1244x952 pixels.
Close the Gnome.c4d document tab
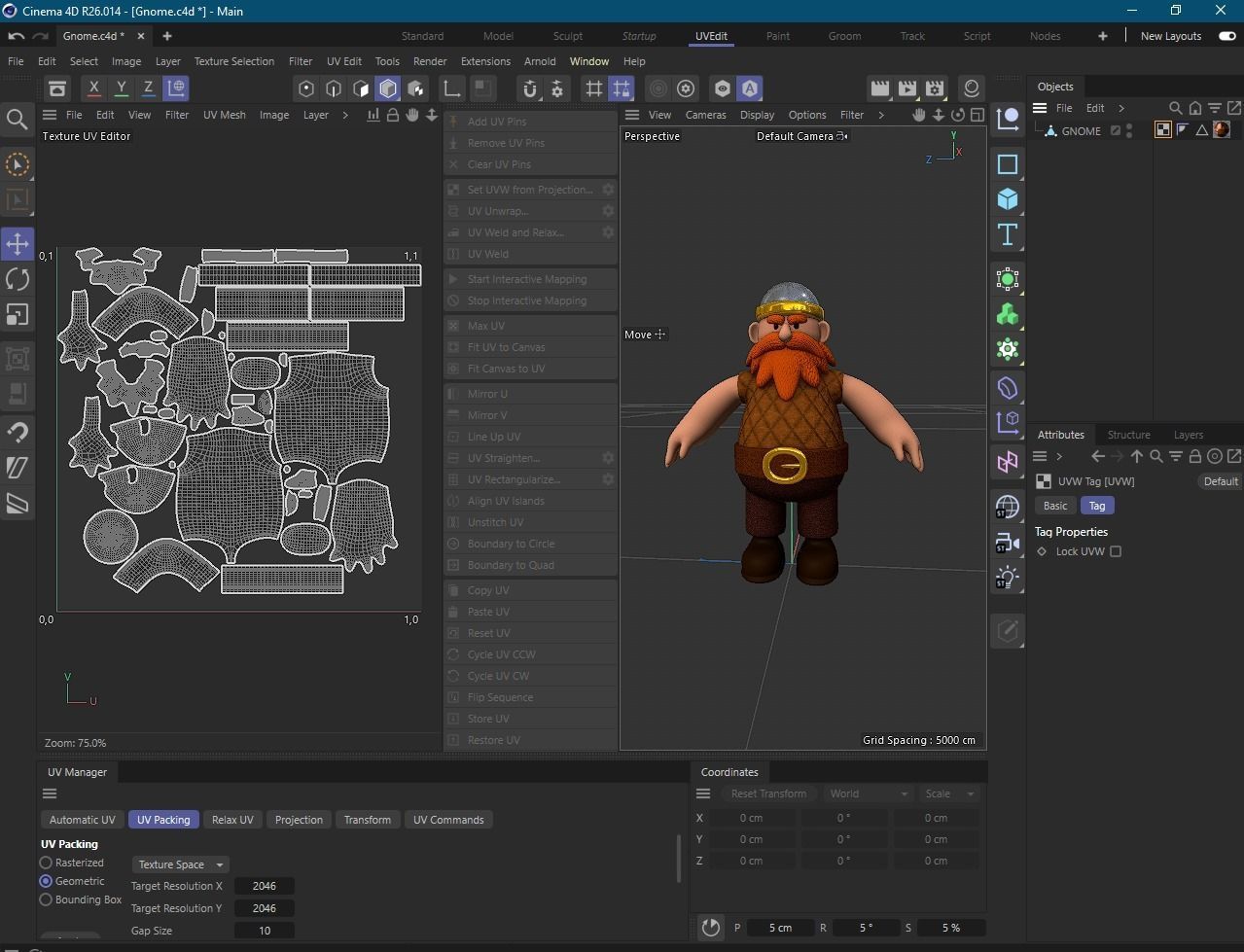(141, 36)
